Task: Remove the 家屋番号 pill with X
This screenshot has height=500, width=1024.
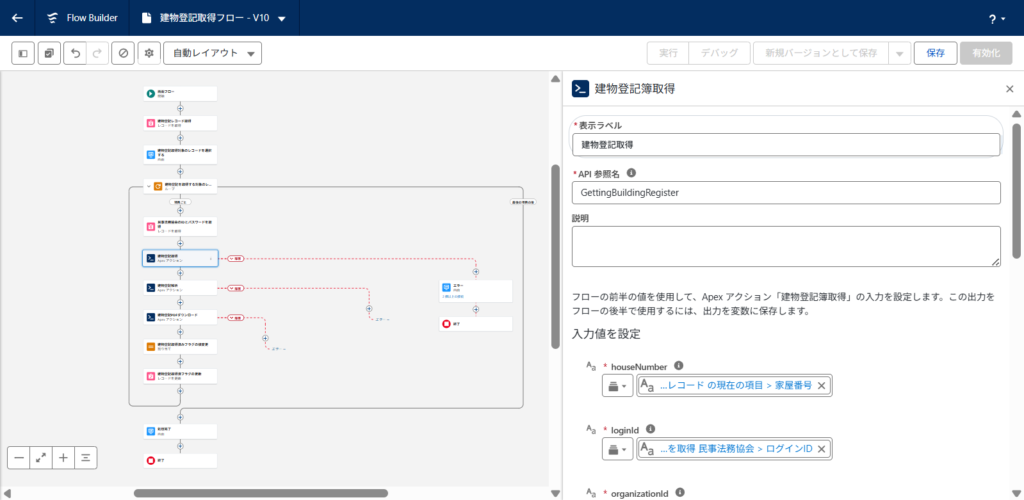Action: [822, 386]
